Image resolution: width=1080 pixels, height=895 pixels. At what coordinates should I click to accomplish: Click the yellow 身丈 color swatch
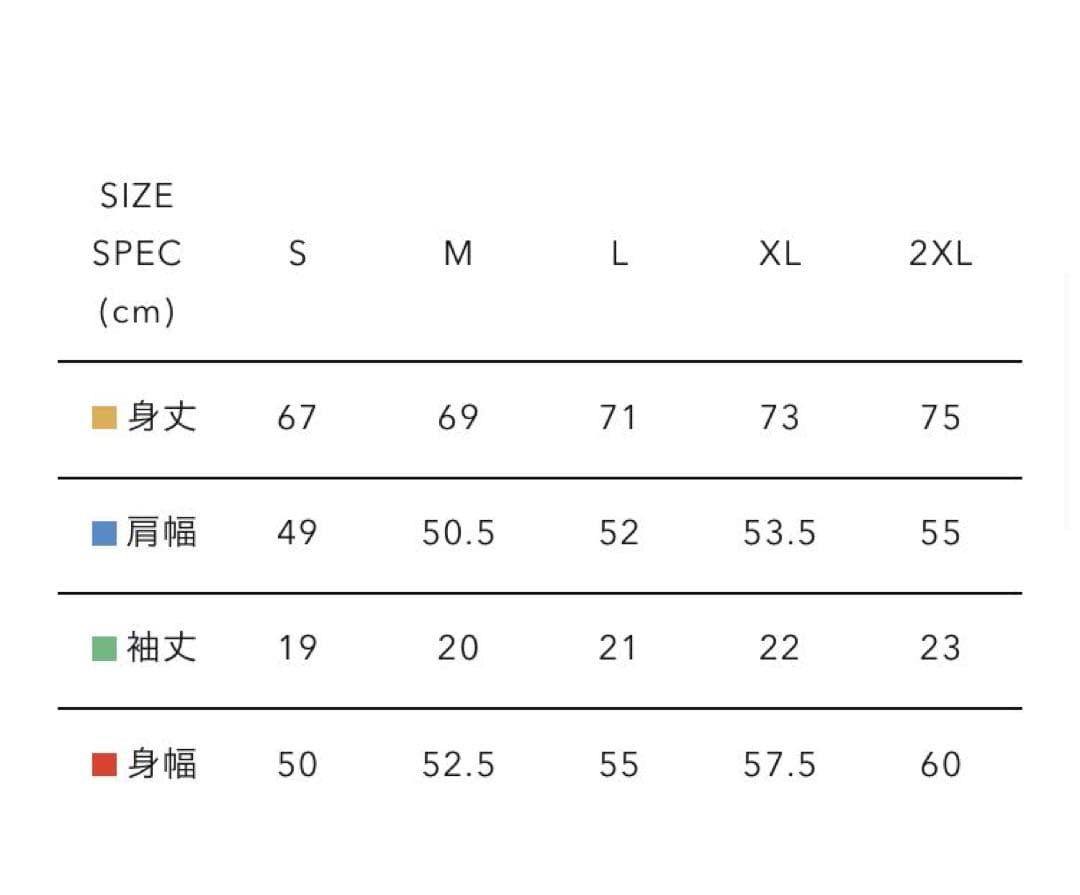(x=104, y=417)
